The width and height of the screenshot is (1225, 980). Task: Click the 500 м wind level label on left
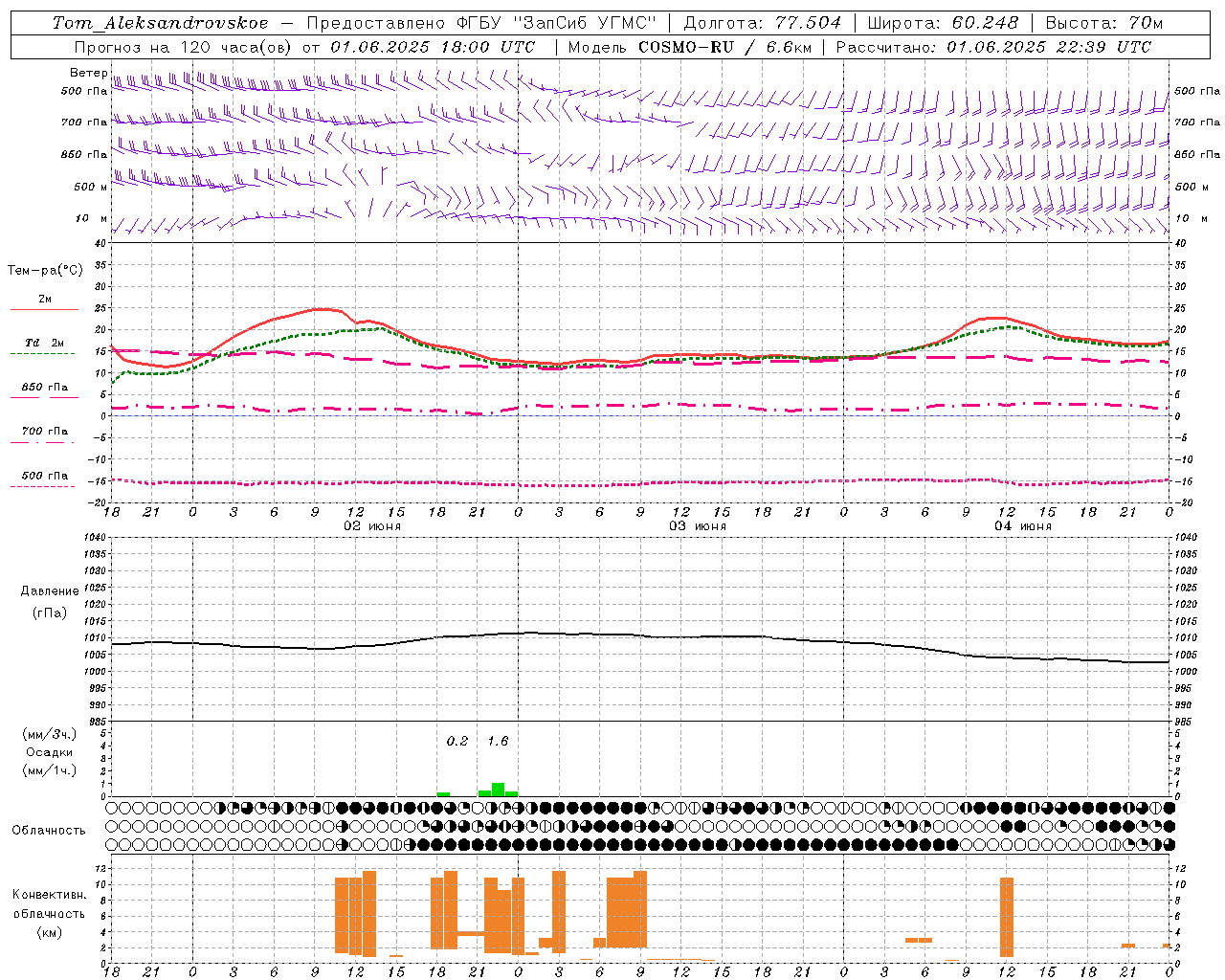coord(91,187)
